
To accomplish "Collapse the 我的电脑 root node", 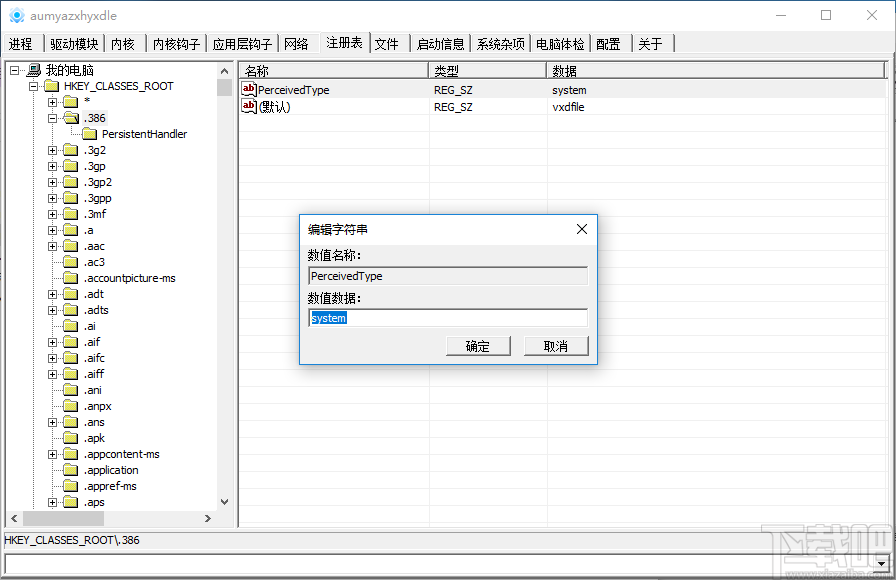I will click(x=15, y=70).
